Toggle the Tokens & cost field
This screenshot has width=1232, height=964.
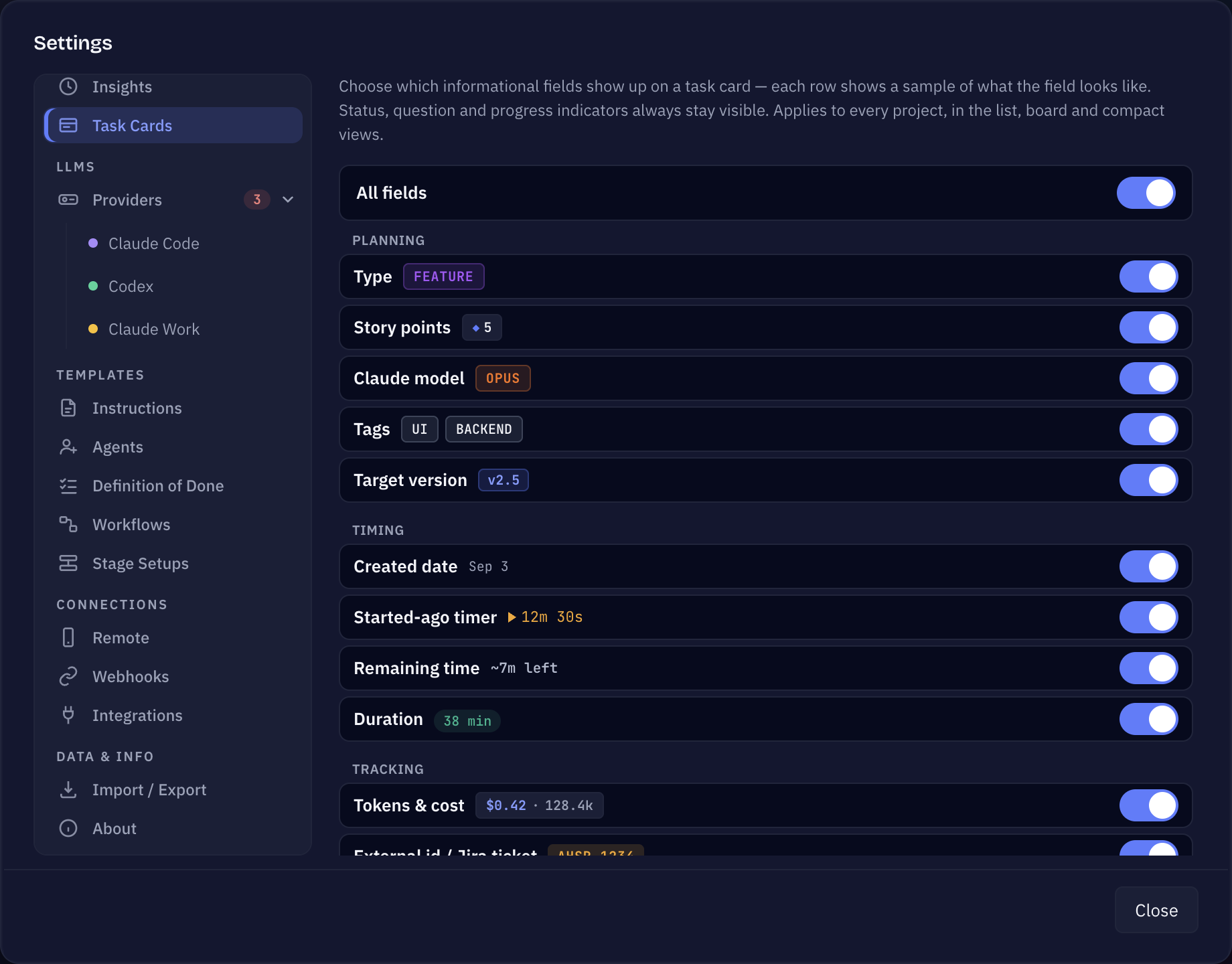(x=1149, y=805)
